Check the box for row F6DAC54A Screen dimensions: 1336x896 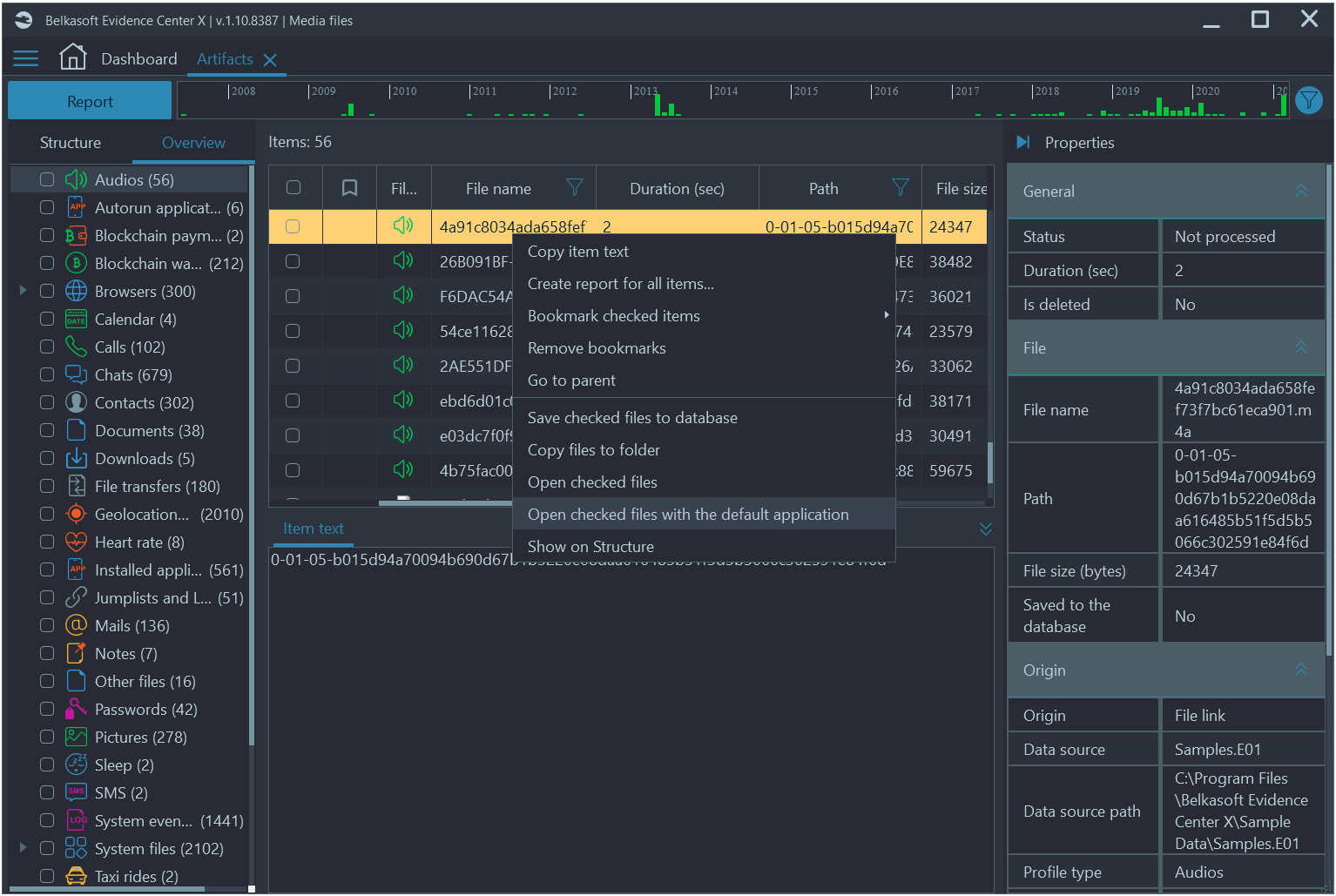pos(293,296)
